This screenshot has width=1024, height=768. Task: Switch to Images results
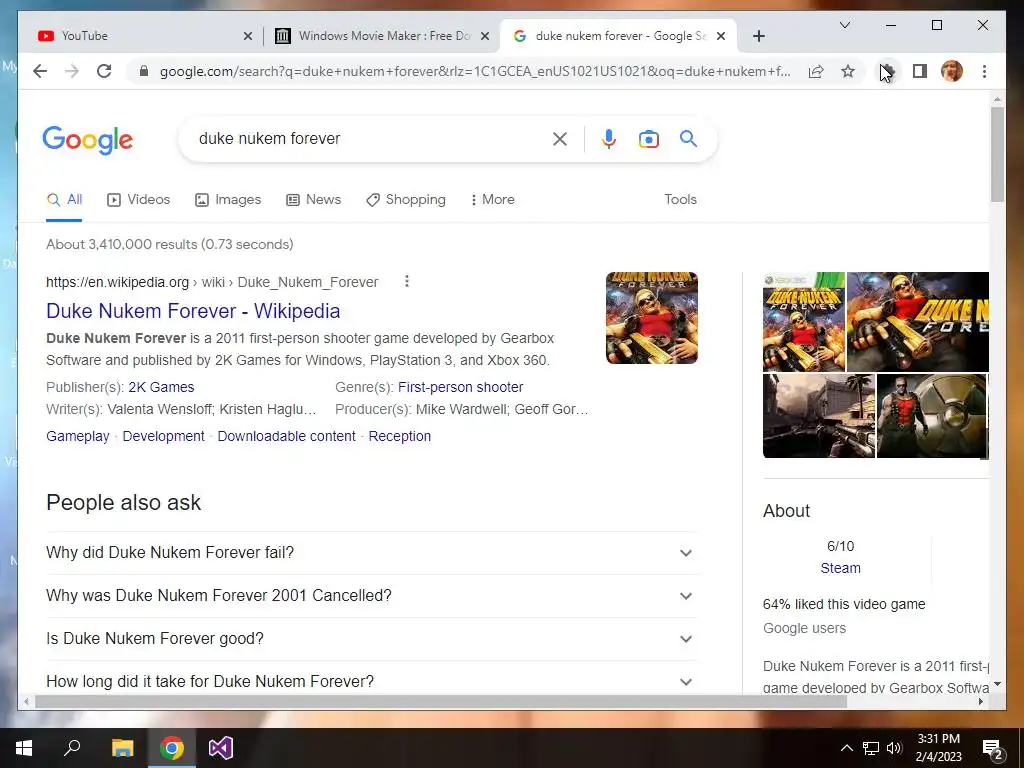click(x=228, y=199)
